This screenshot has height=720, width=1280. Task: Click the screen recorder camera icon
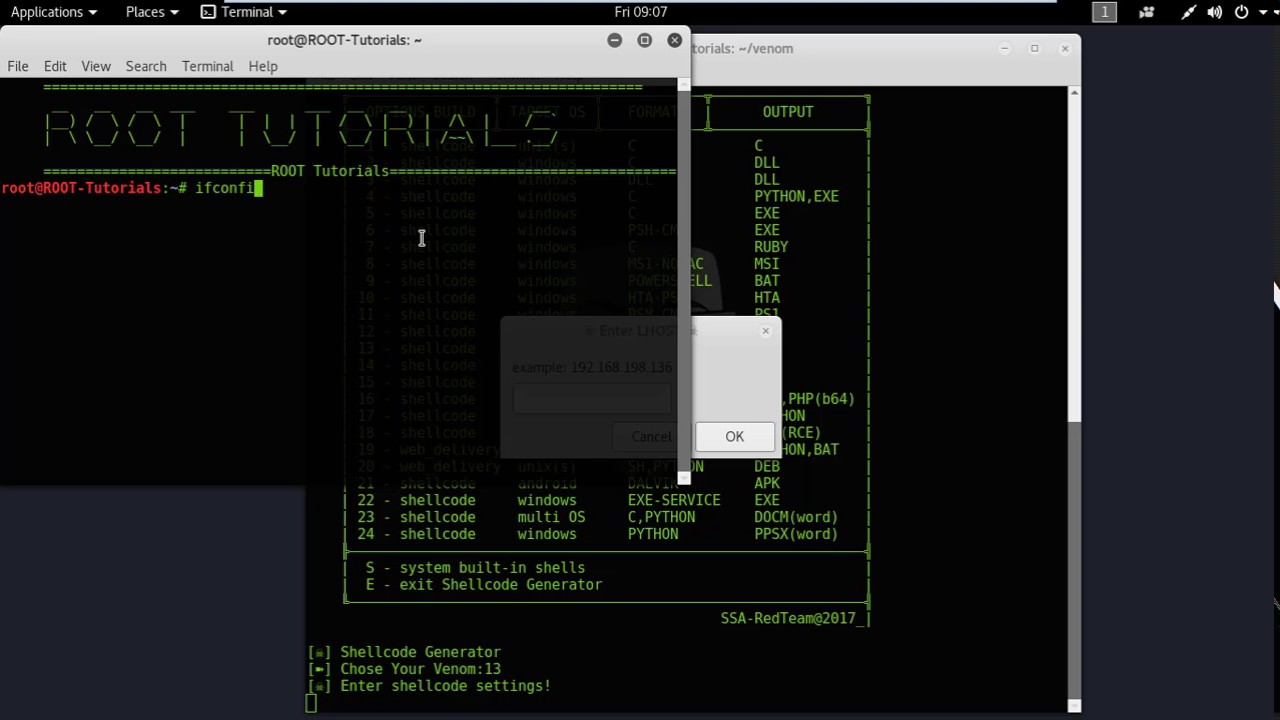pyautogui.click(x=1146, y=12)
